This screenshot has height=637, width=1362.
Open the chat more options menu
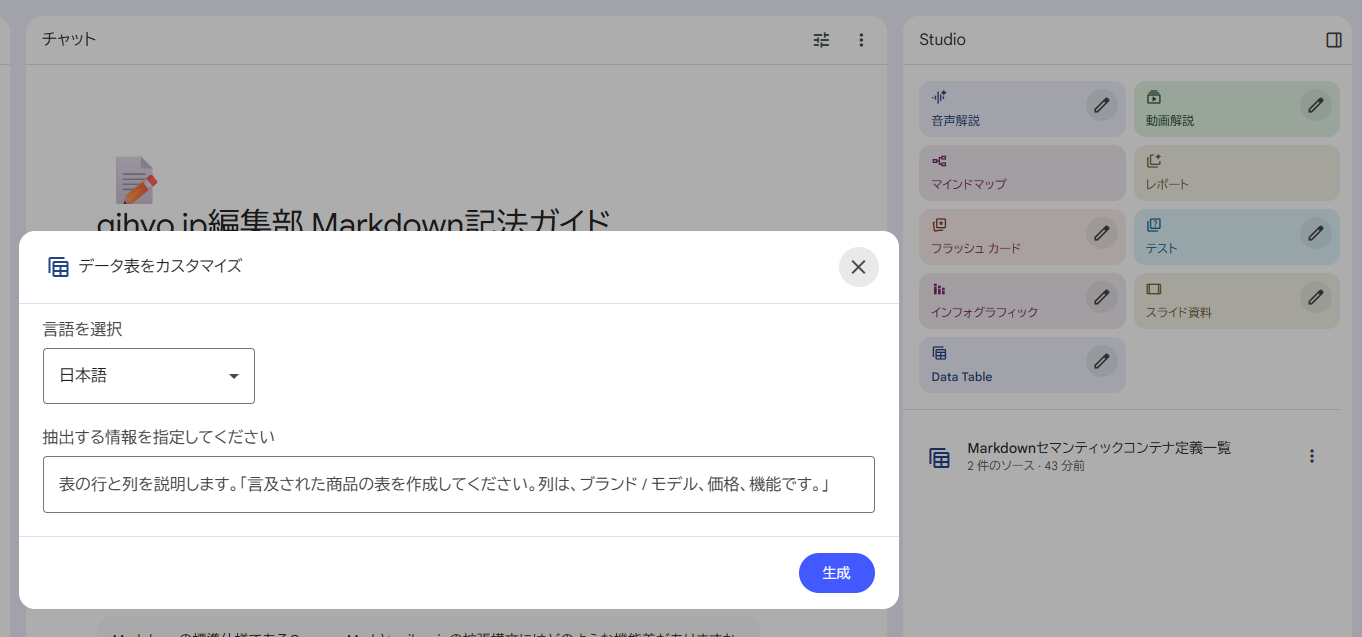(x=861, y=40)
